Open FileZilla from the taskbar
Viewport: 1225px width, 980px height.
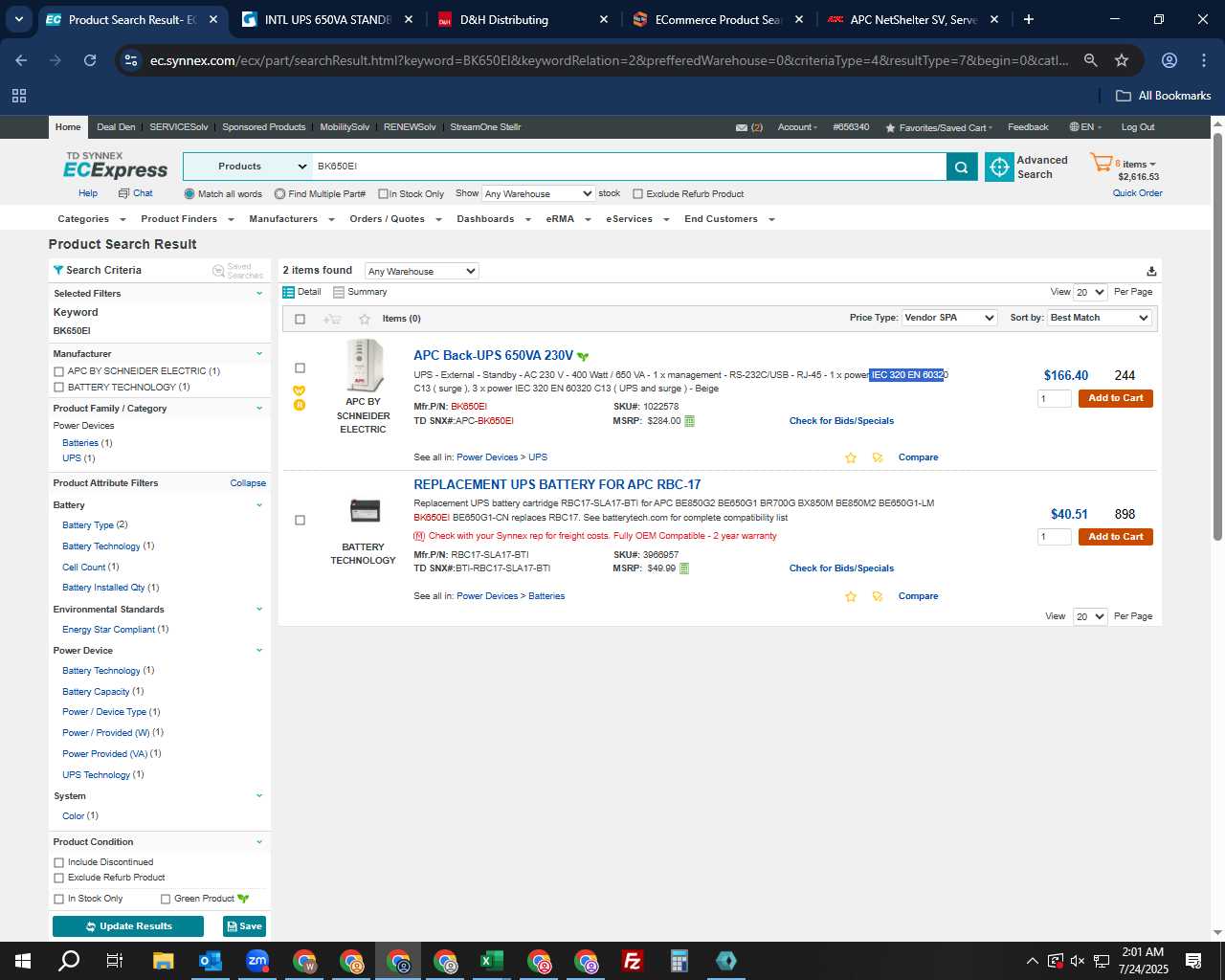click(633, 961)
